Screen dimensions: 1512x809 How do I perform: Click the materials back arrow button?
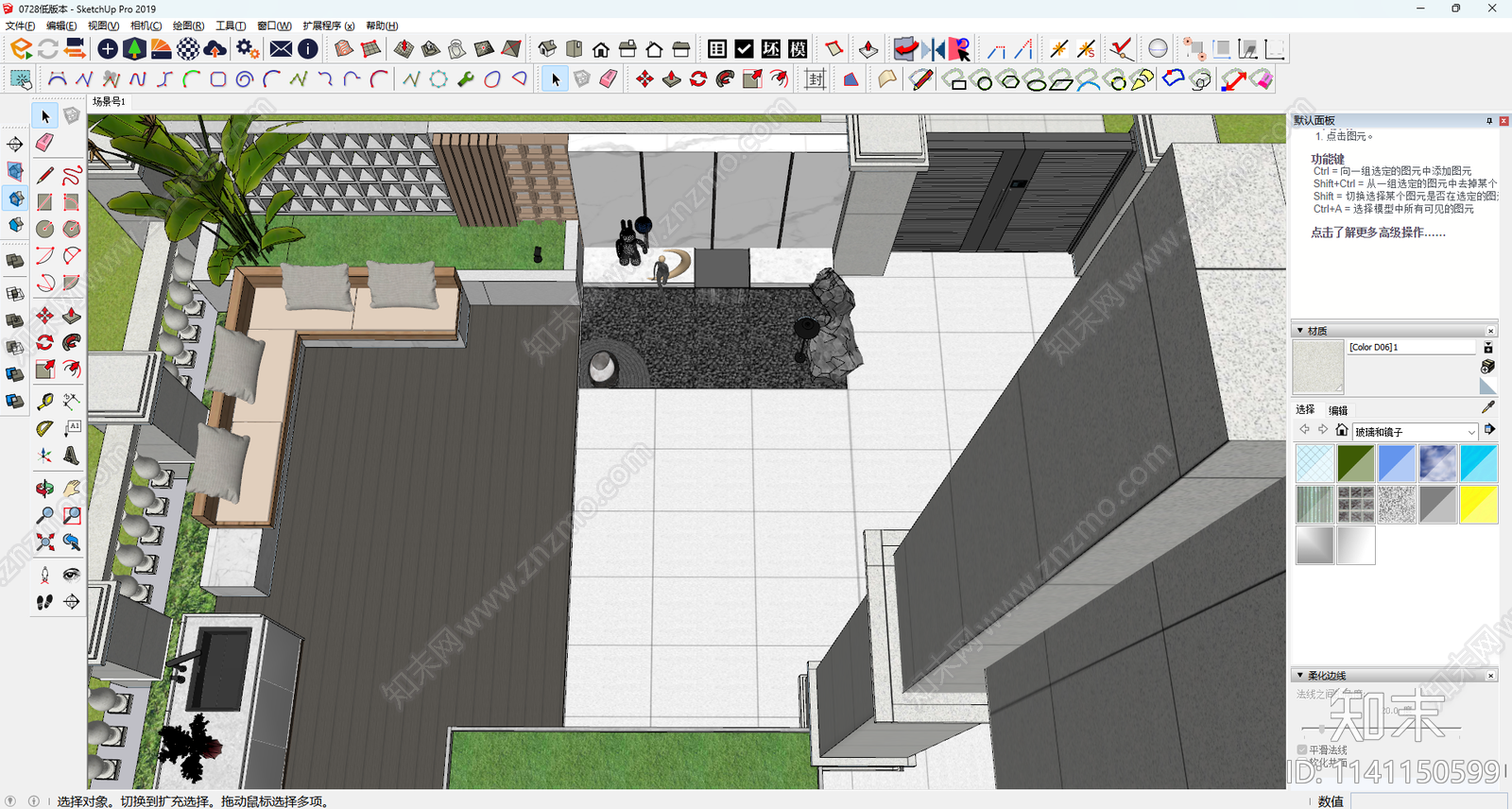coord(1305,430)
